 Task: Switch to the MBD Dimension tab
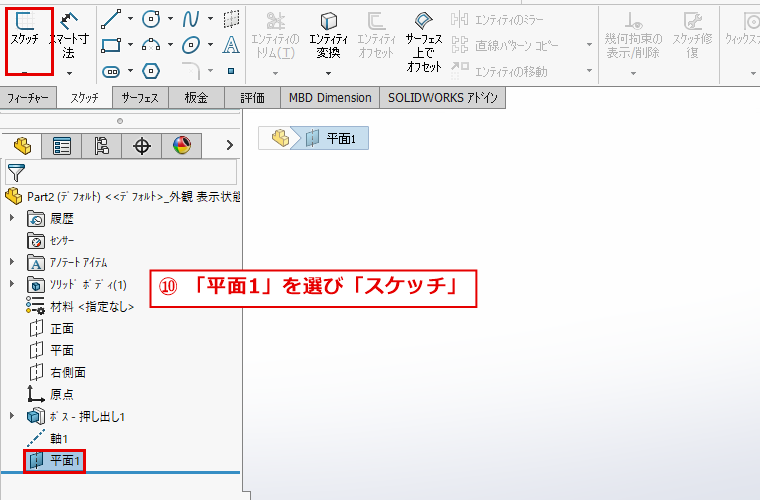tap(330, 98)
